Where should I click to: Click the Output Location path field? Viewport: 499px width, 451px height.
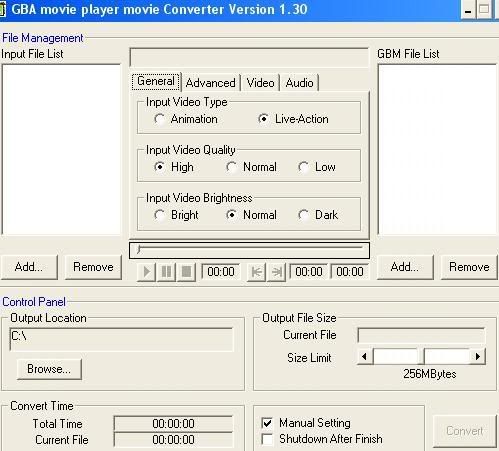click(x=122, y=339)
